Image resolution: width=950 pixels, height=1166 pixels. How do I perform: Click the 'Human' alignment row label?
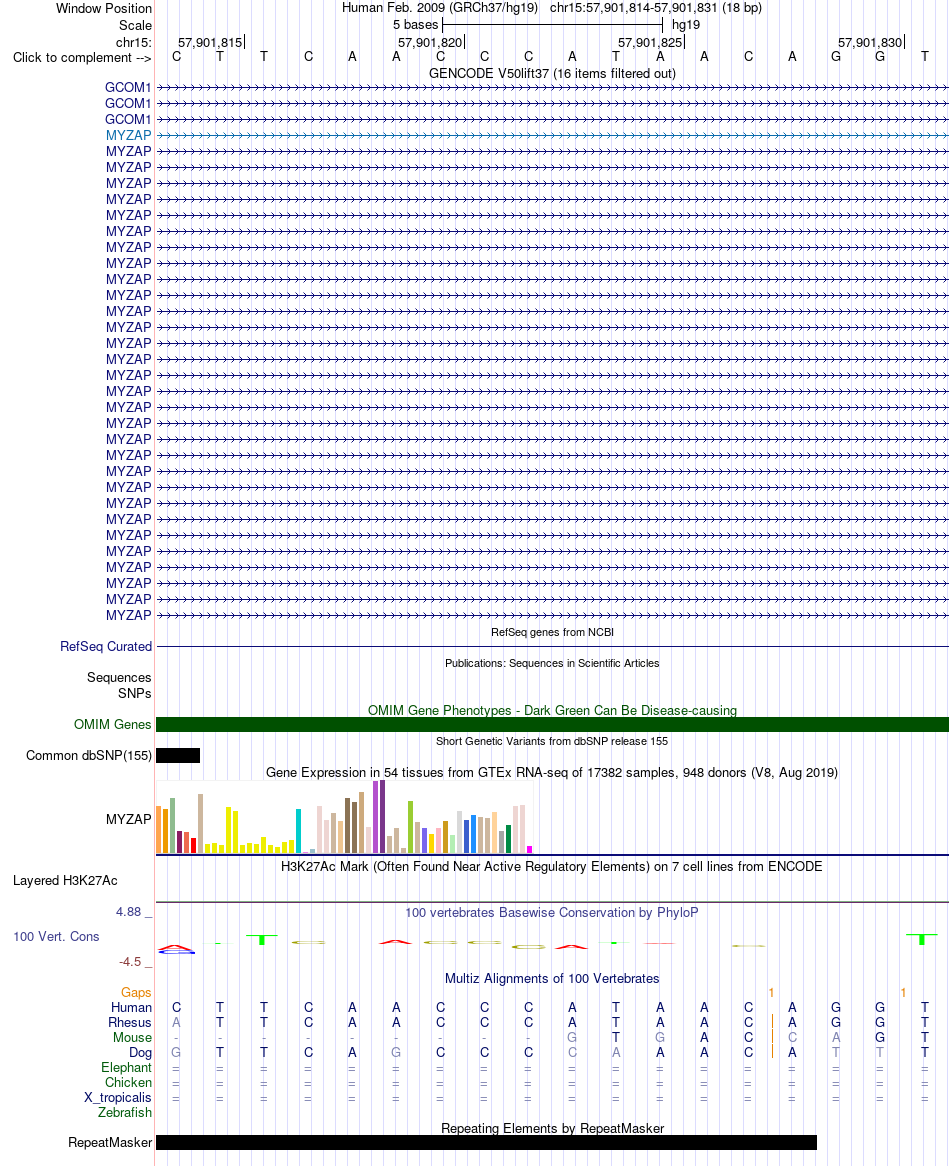click(132, 1008)
